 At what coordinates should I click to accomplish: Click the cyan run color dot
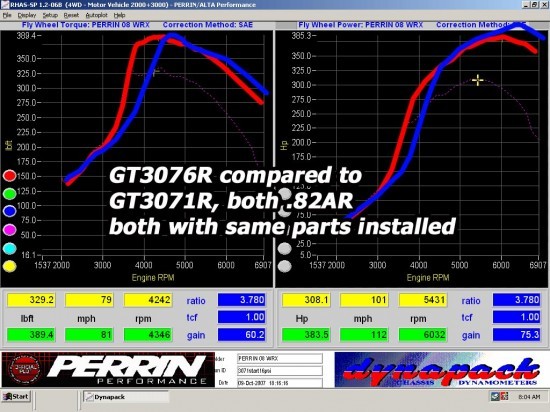click(x=9, y=248)
